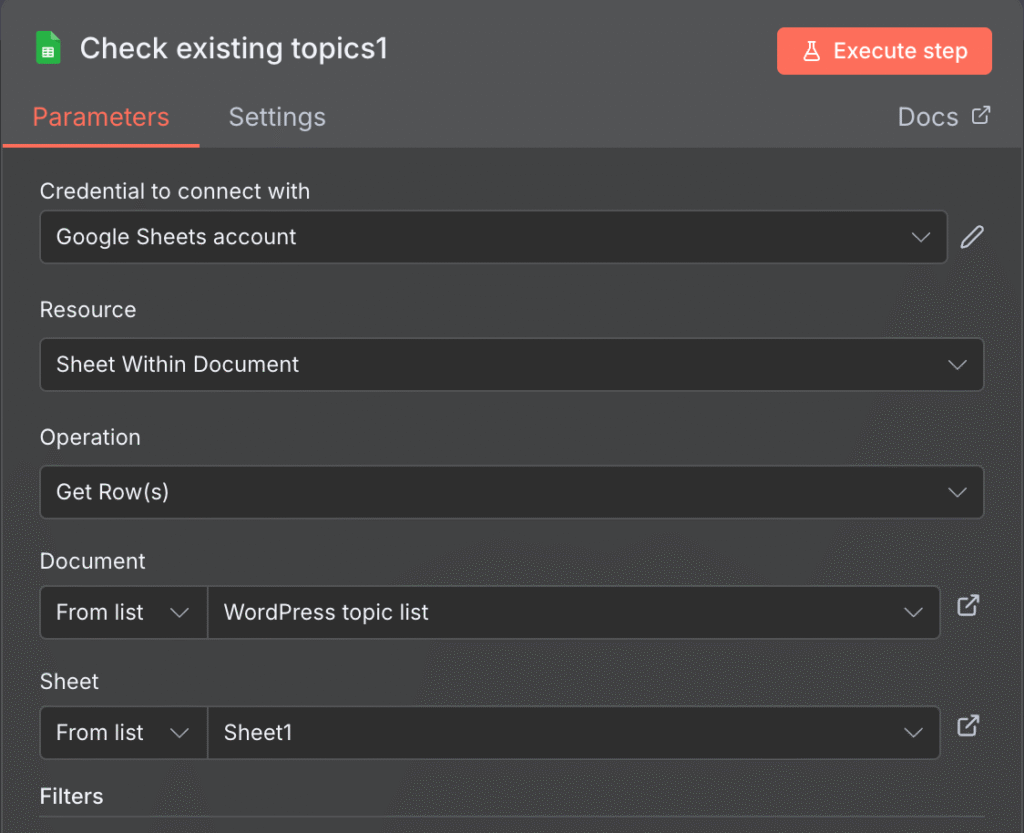Switch to the Settings tab
1024x833 pixels.
tap(277, 117)
